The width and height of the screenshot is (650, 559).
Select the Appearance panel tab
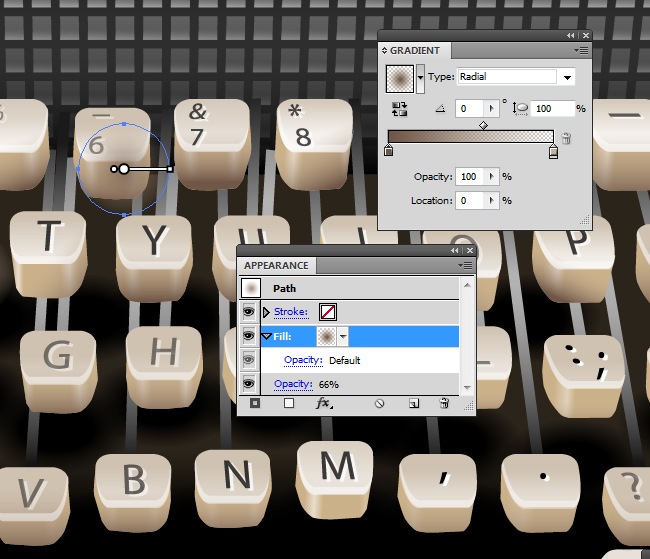[x=277, y=266]
